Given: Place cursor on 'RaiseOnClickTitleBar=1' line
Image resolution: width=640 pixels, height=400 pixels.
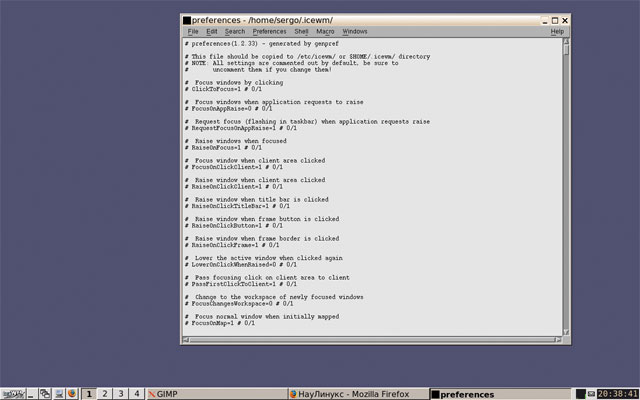Looking at the screenshot, I should (x=237, y=206).
